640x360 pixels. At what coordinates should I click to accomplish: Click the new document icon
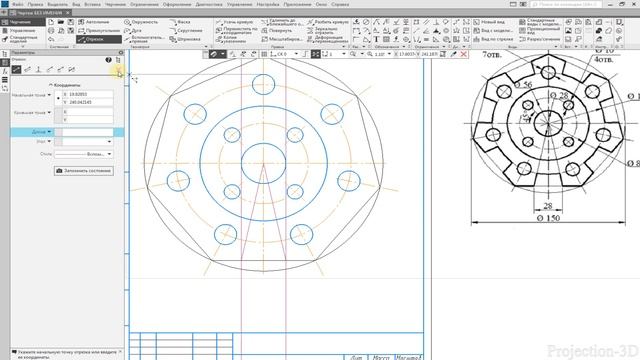pos(51,22)
